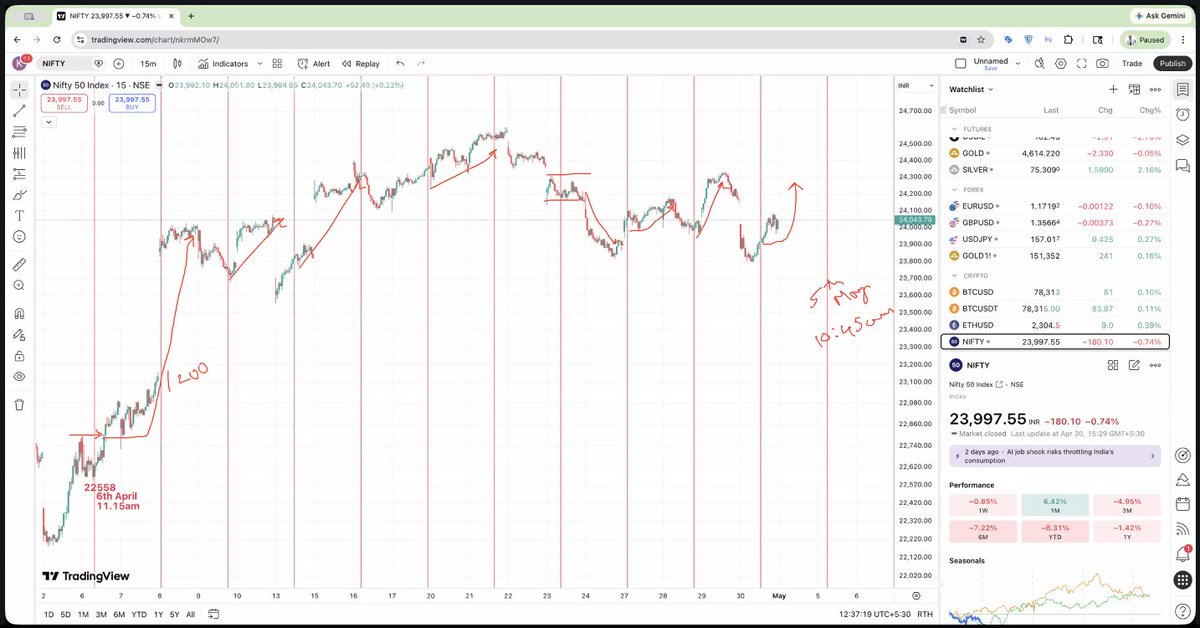
Task: Publish the chart idea
Action: [1172, 63]
